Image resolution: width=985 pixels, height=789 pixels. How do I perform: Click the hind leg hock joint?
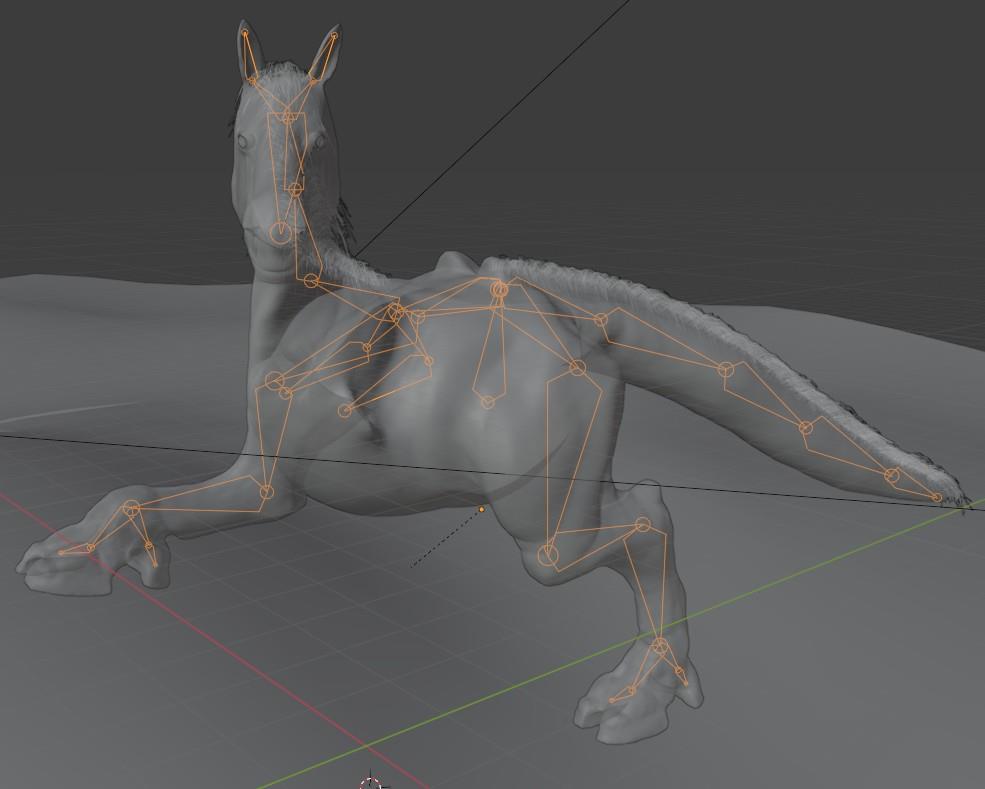click(x=642, y=525)
